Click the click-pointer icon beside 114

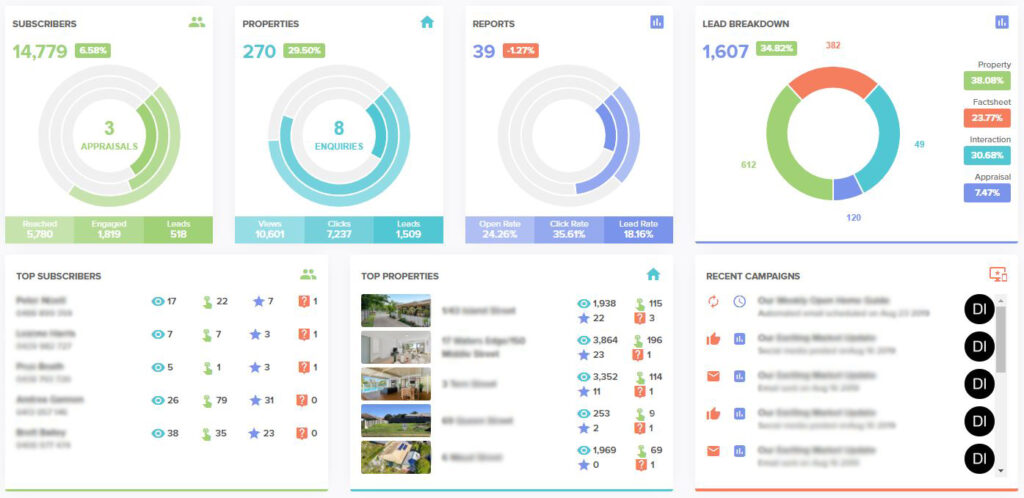[x=639, y=377]
